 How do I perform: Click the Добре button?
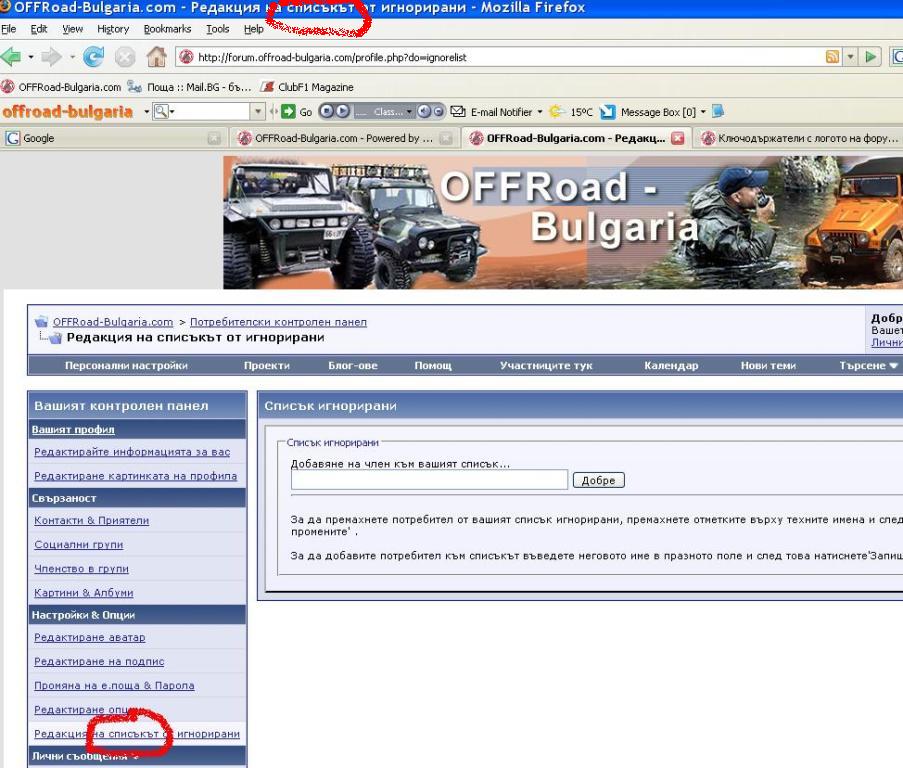(x=598, y=480)
